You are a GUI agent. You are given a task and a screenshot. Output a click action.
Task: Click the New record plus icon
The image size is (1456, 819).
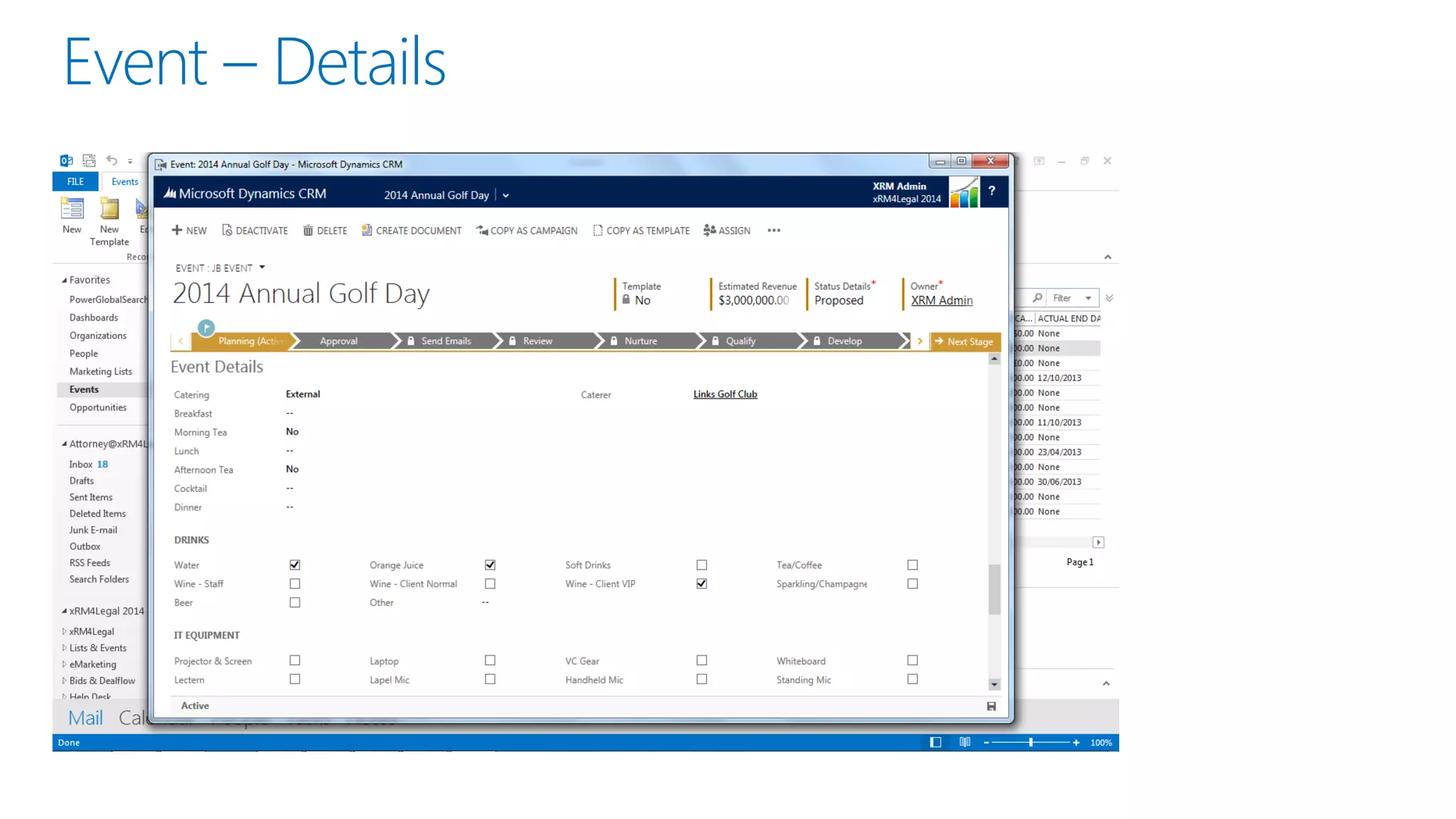point(177,230)
